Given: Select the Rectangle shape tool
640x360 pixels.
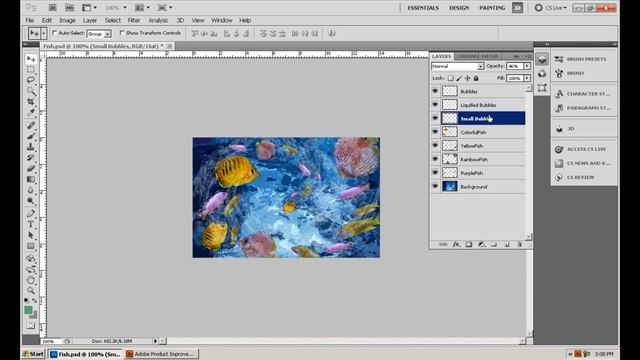Looking at the screenshot, I should (x=31, y=246).
